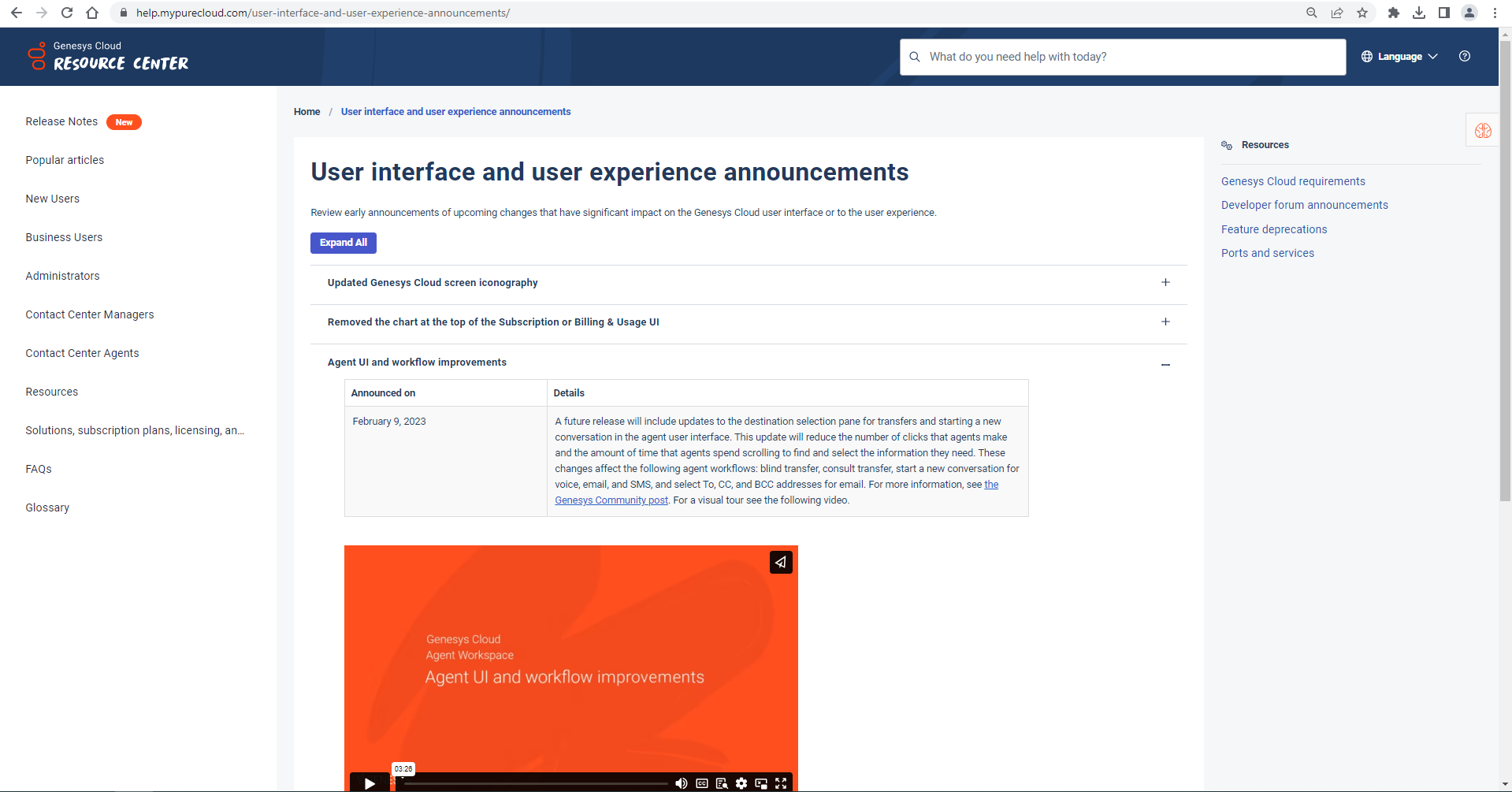Open the Genesys Community post link
The image size is (1512, 792).
pyautogui.click(x=611, y=500)
